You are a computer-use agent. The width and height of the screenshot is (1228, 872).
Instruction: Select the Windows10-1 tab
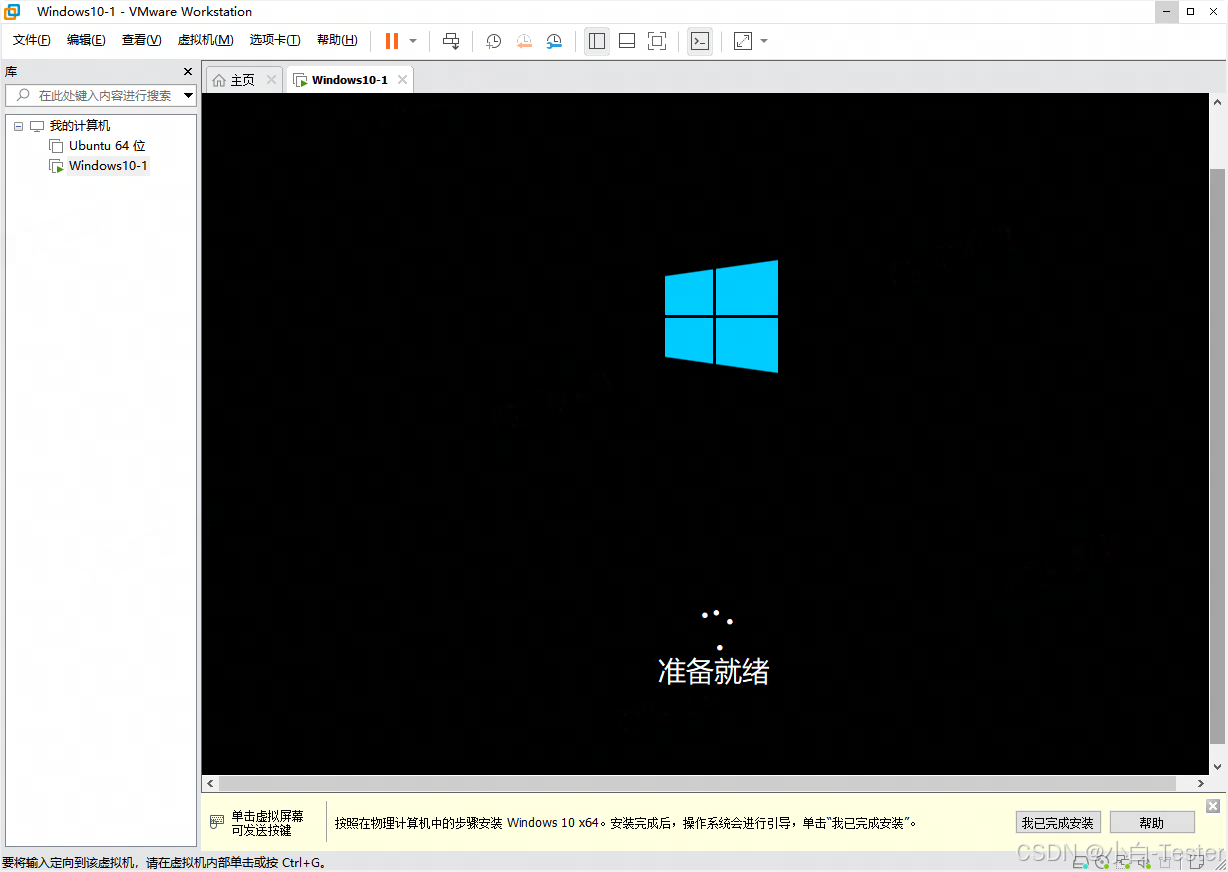(349, 80)
